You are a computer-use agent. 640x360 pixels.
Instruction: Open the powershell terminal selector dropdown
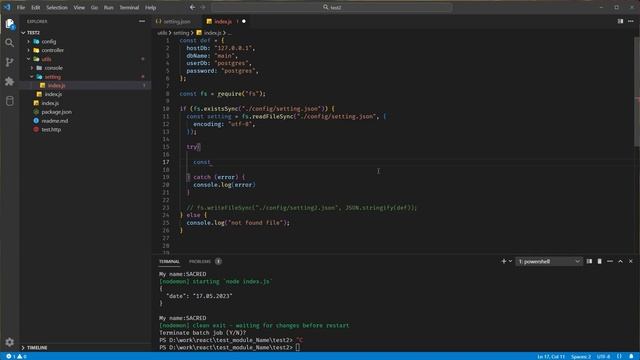coord(548,261)
